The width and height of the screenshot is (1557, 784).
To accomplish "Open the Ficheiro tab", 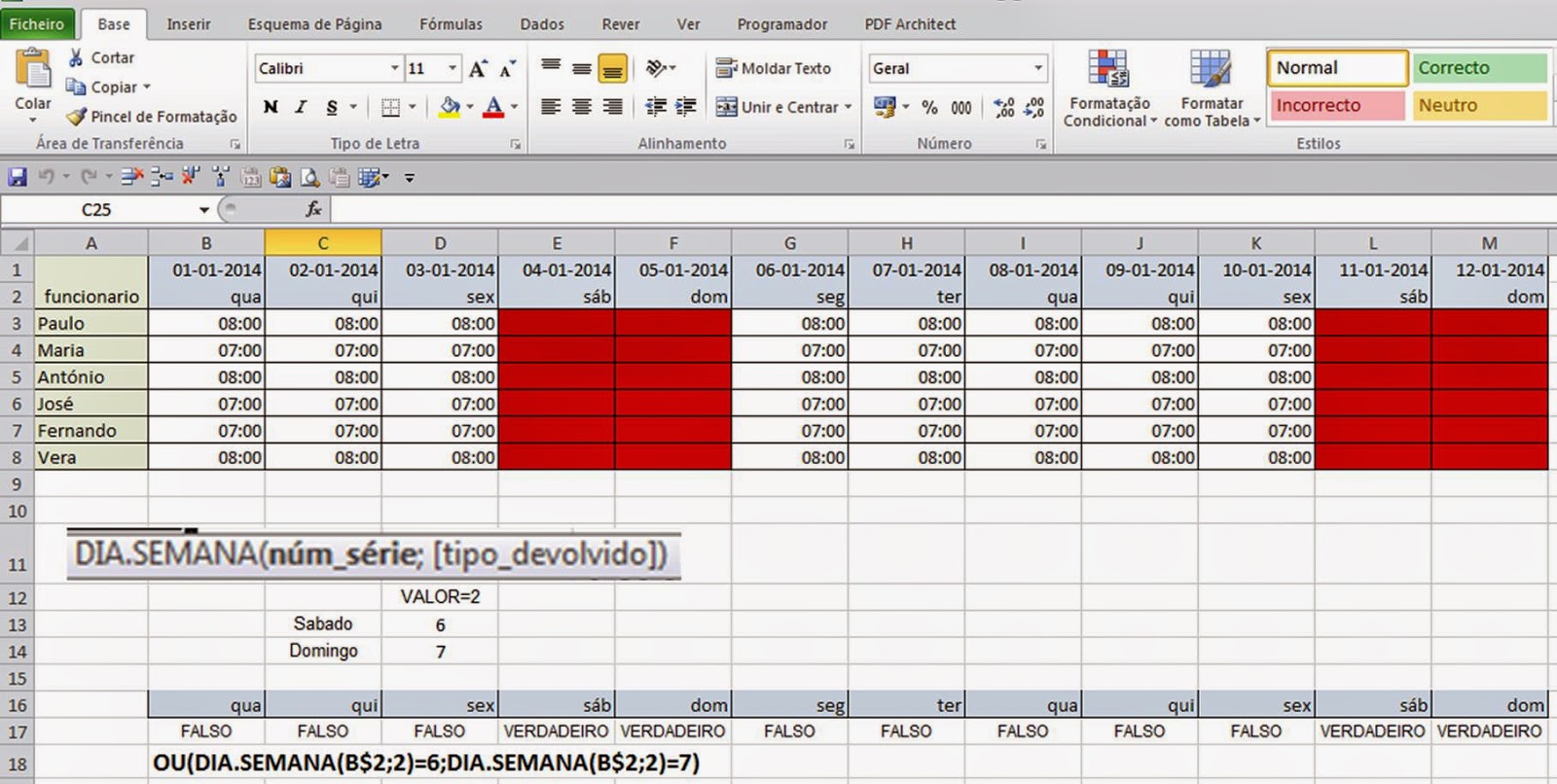I will click(x=36, y=24).
